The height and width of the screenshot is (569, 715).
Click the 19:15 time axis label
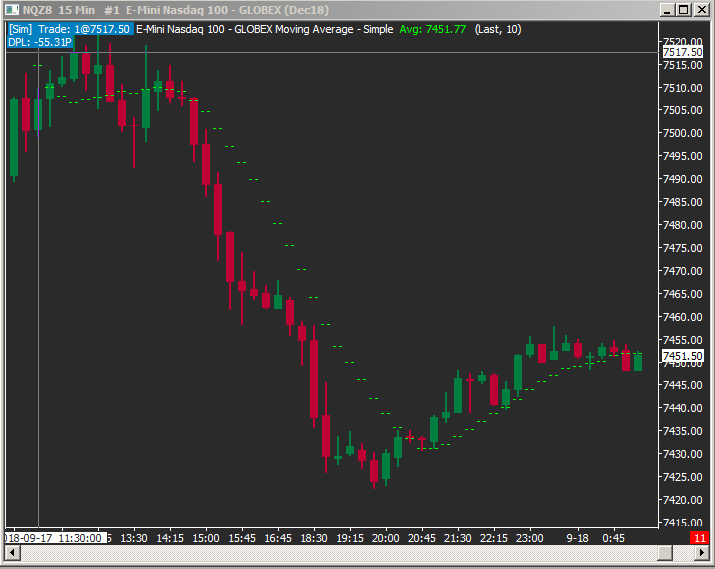(350, 538)
